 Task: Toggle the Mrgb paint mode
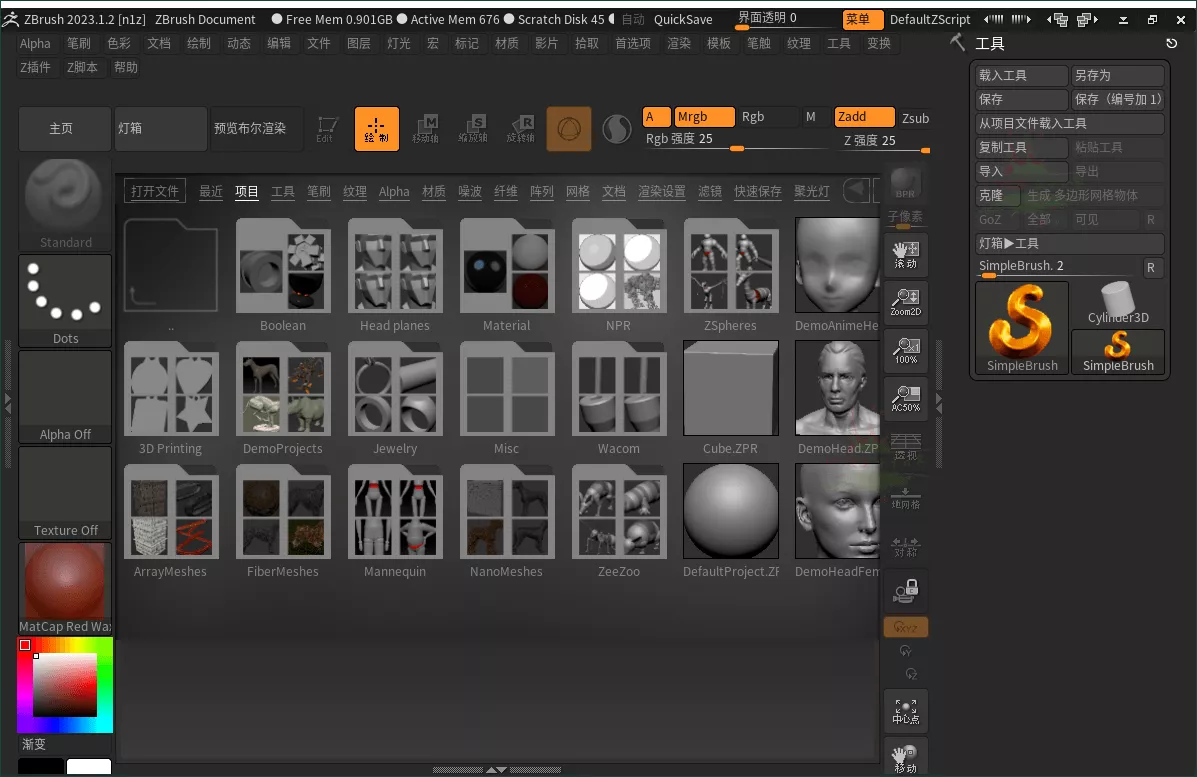tap(704, 116)
